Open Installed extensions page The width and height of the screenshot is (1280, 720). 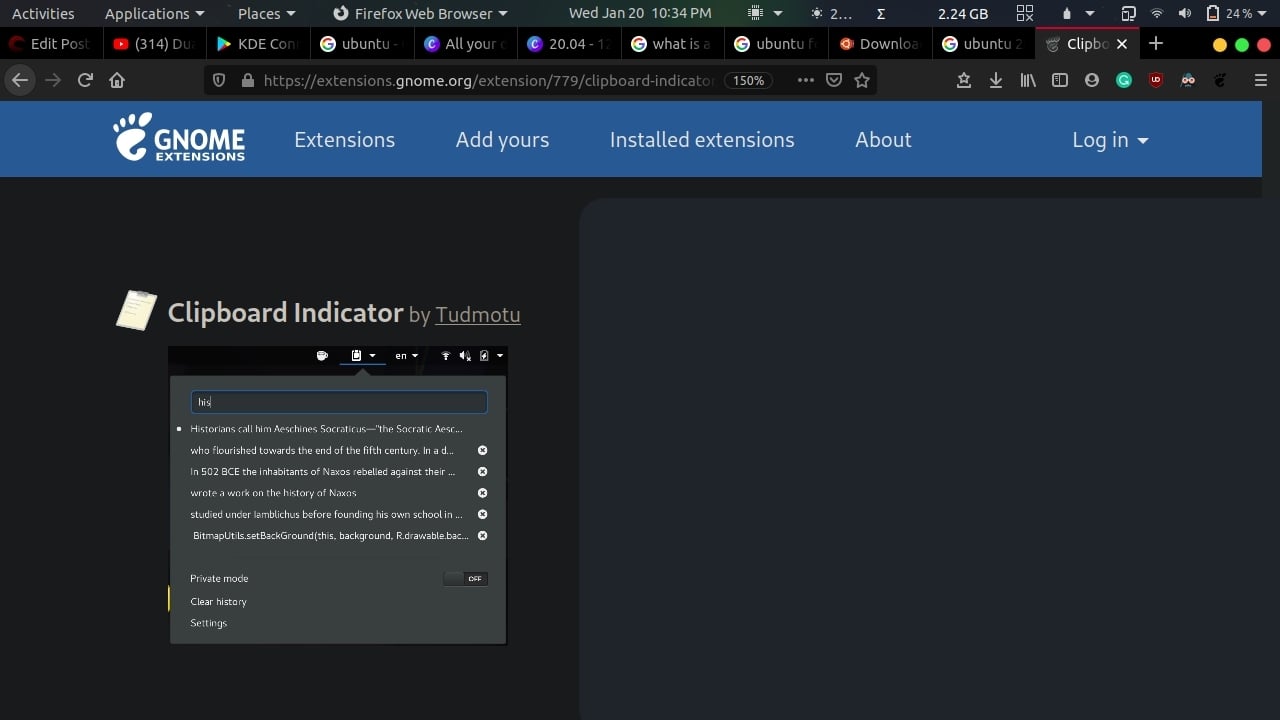[x=702, y=140]
